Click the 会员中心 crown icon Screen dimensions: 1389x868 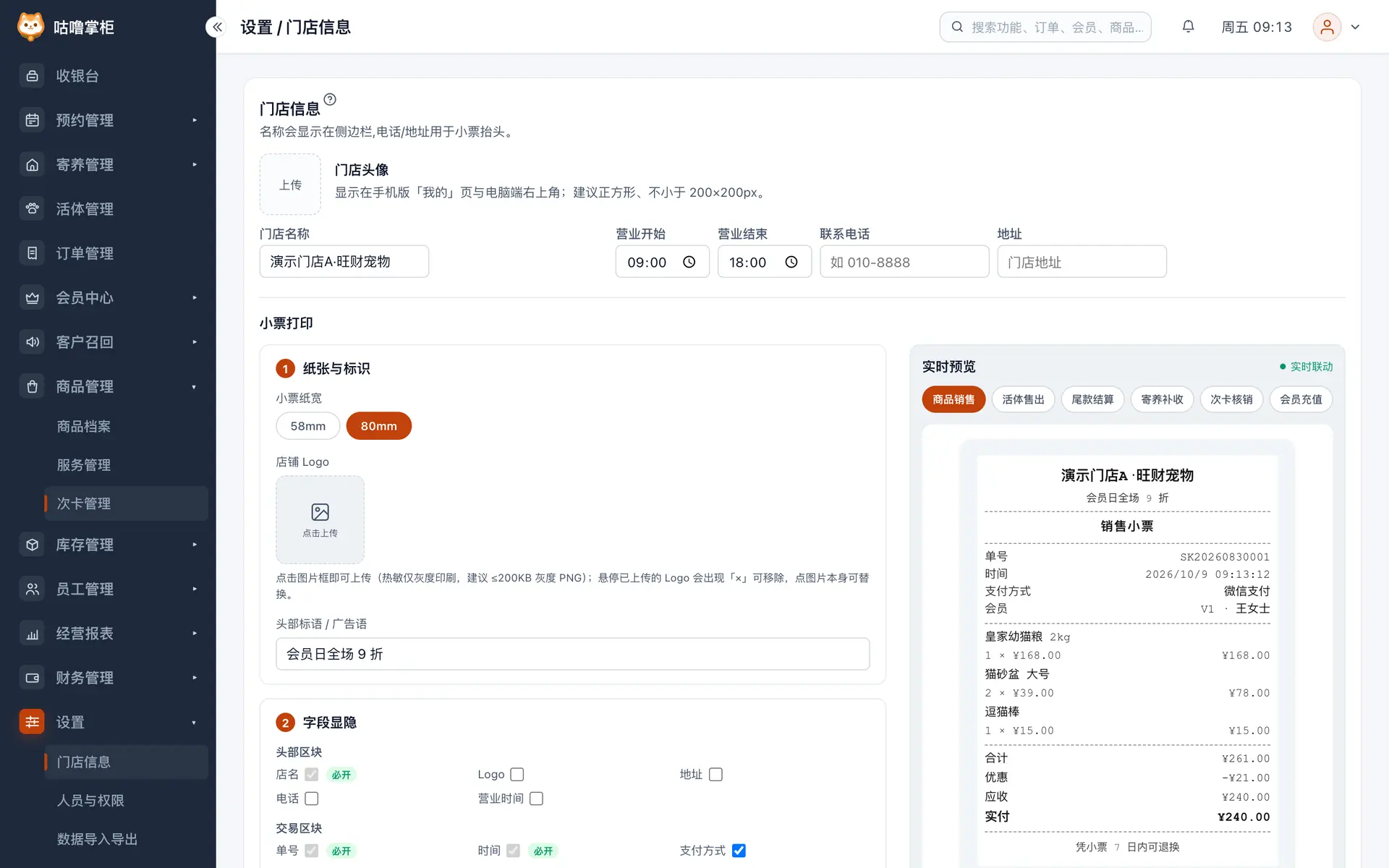33,297
